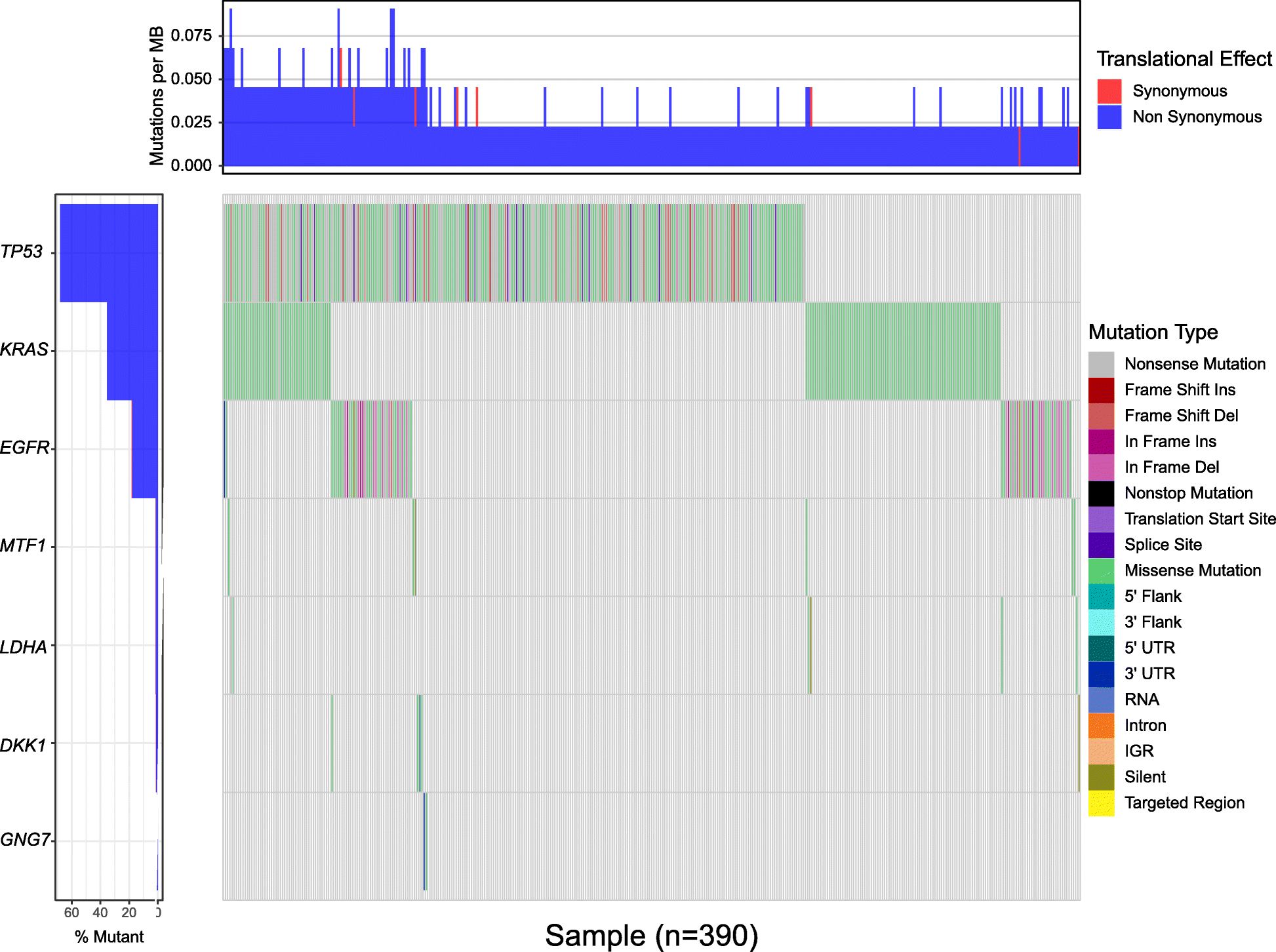Select the RNA legend swatch

pos(1101,700)
